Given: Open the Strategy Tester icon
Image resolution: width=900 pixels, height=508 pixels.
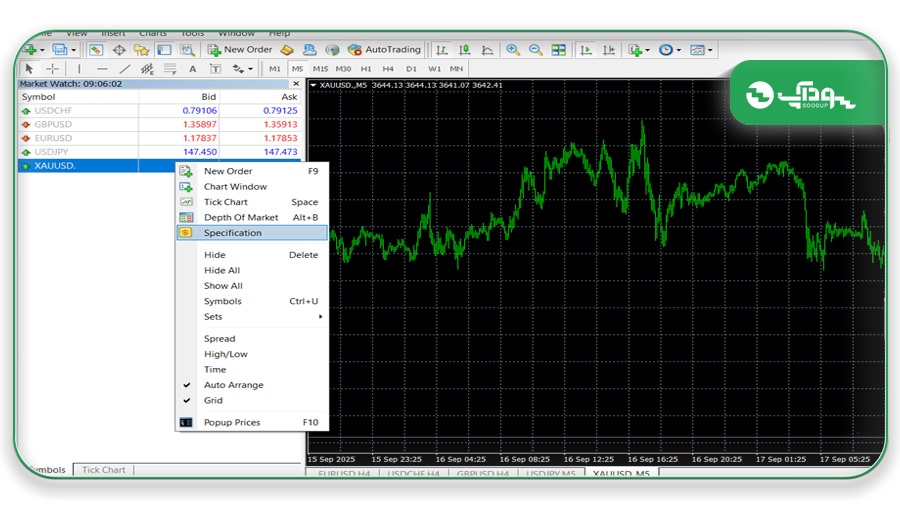Looking at the screenshot, I should click(187, 50).
